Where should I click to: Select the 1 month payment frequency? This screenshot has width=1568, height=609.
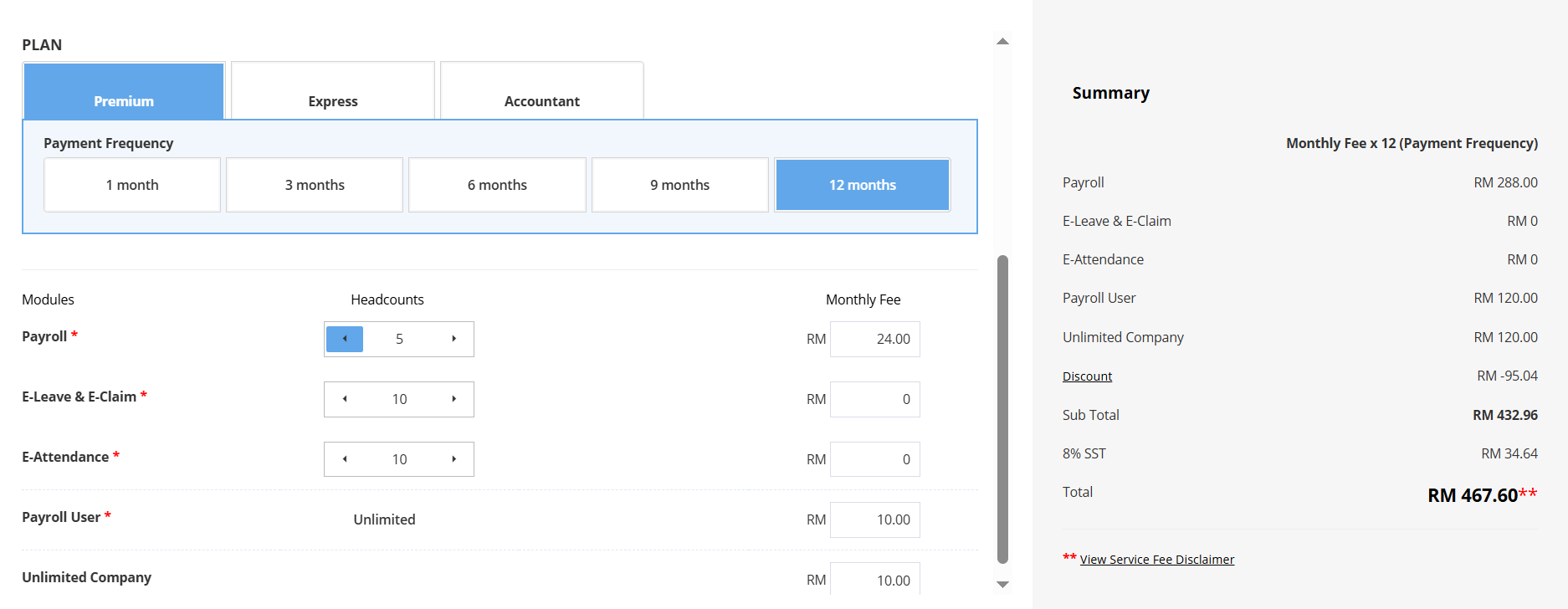click(132, 185)
